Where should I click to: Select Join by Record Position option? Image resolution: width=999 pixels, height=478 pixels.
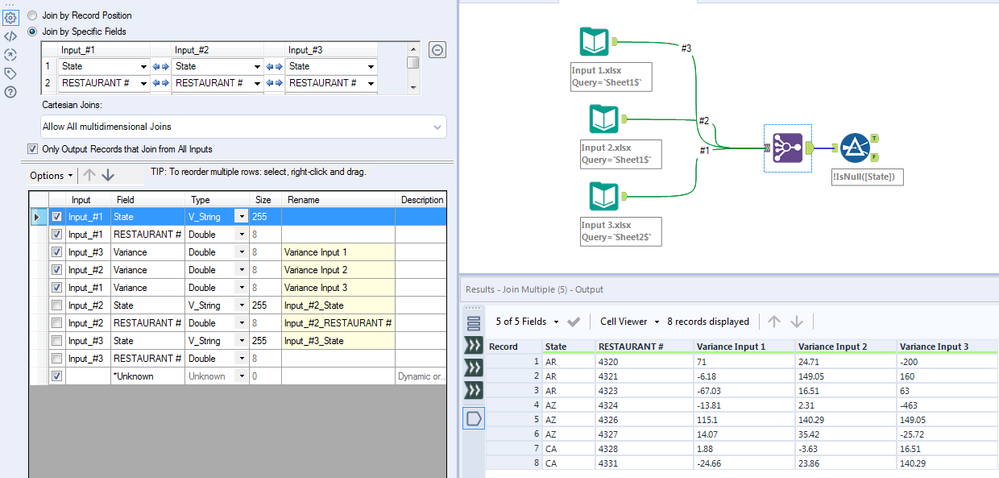pos(33,16)
